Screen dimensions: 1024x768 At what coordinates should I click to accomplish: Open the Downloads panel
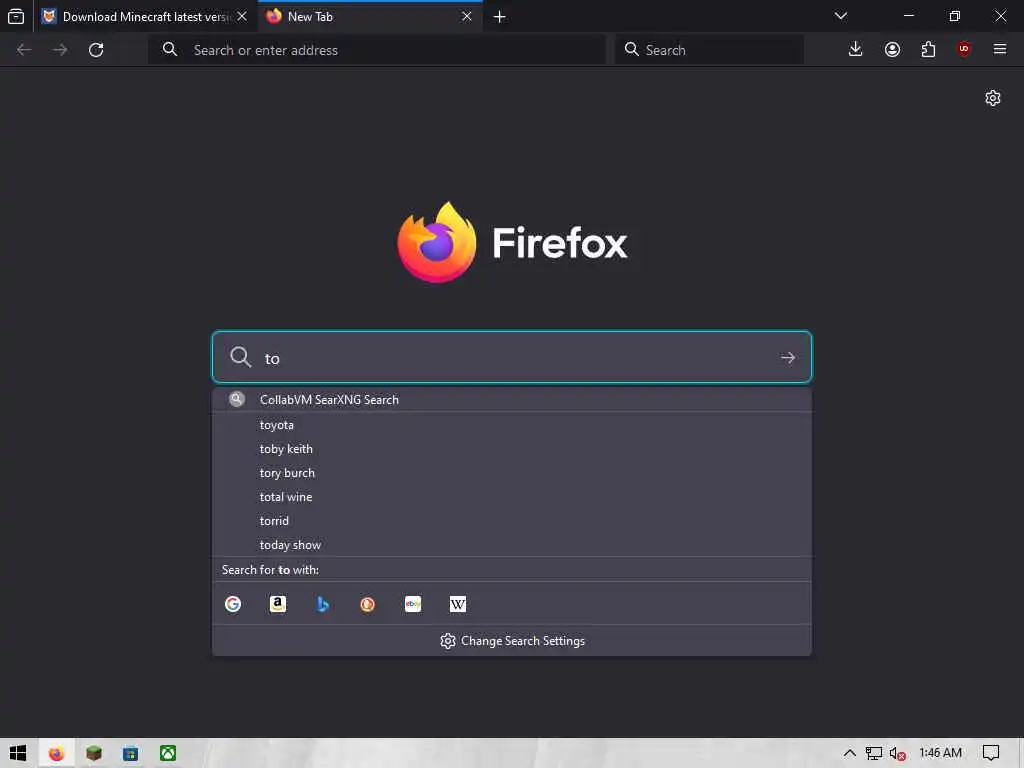click(856, 50)
